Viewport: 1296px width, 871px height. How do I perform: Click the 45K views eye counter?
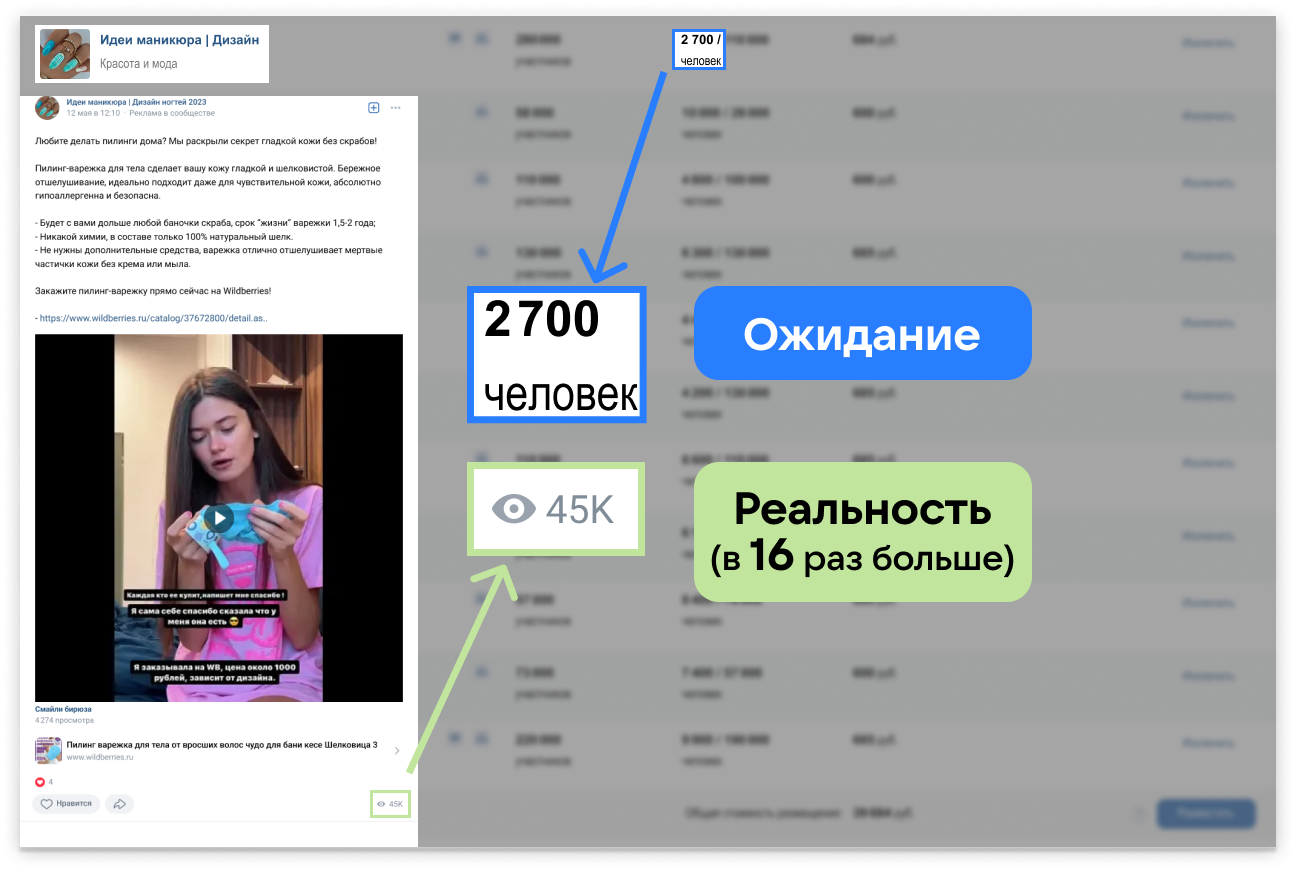tap(390, 804)
